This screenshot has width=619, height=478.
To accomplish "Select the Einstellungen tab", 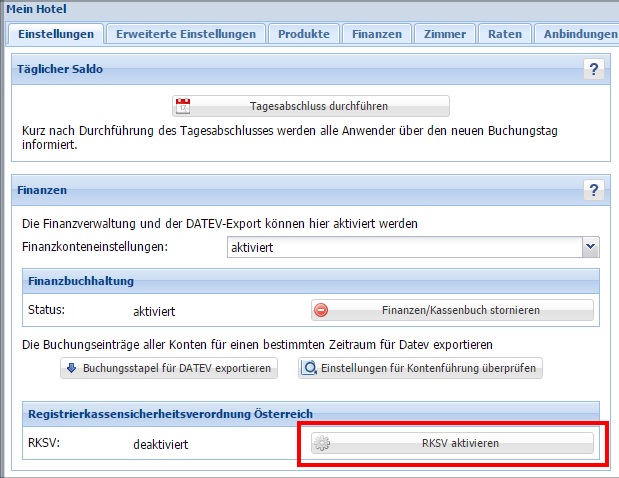I will [57, 34].
